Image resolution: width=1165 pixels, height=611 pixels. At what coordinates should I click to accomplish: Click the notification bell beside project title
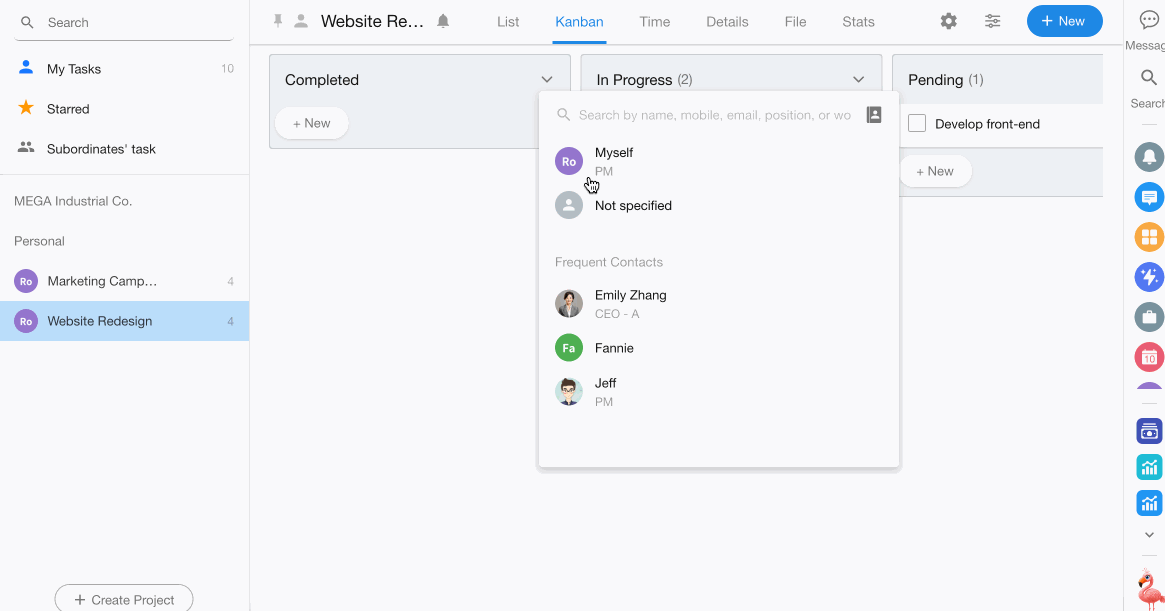pos(443,21)
